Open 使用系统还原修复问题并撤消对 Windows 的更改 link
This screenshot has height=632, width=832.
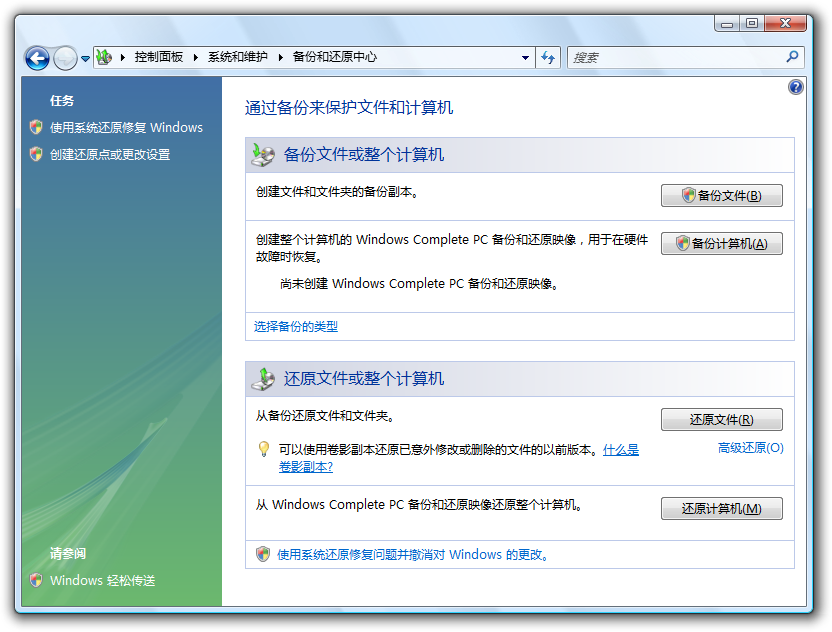tap(413, 555)
